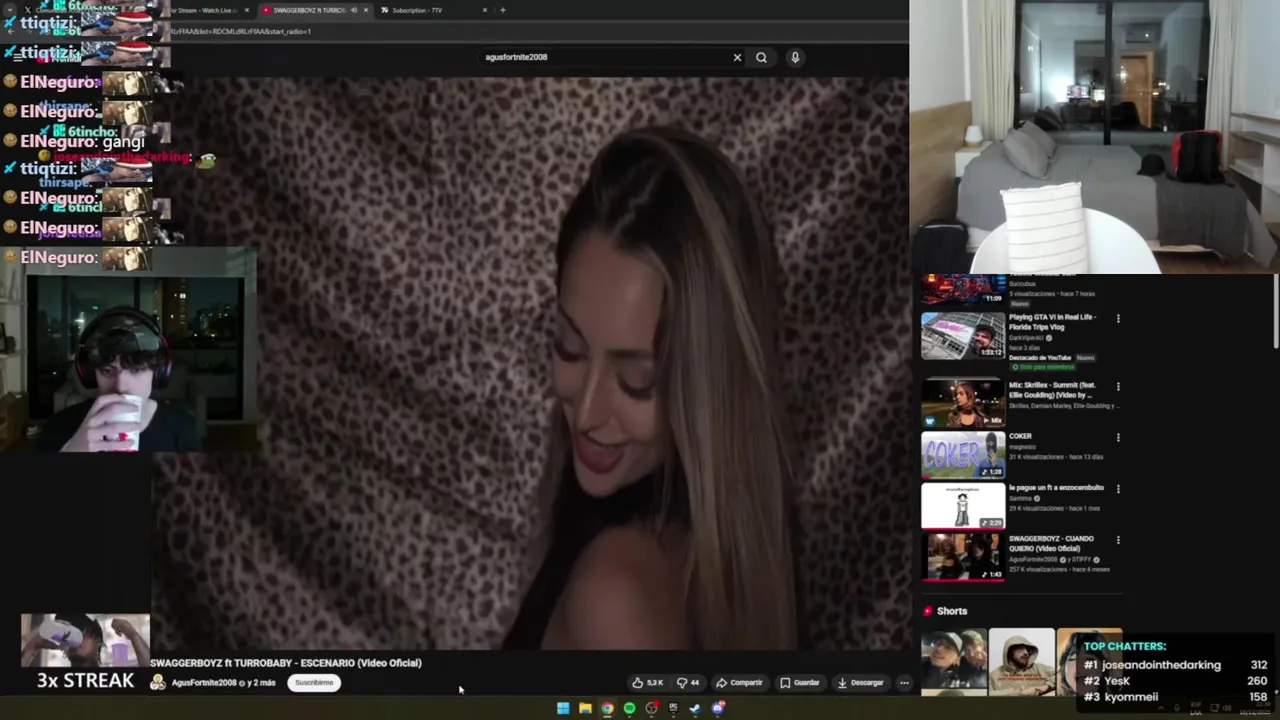The width and height of the screenshot is (1280, 720).
Task: Open the Compartir share button
Action: pos(739,683)
